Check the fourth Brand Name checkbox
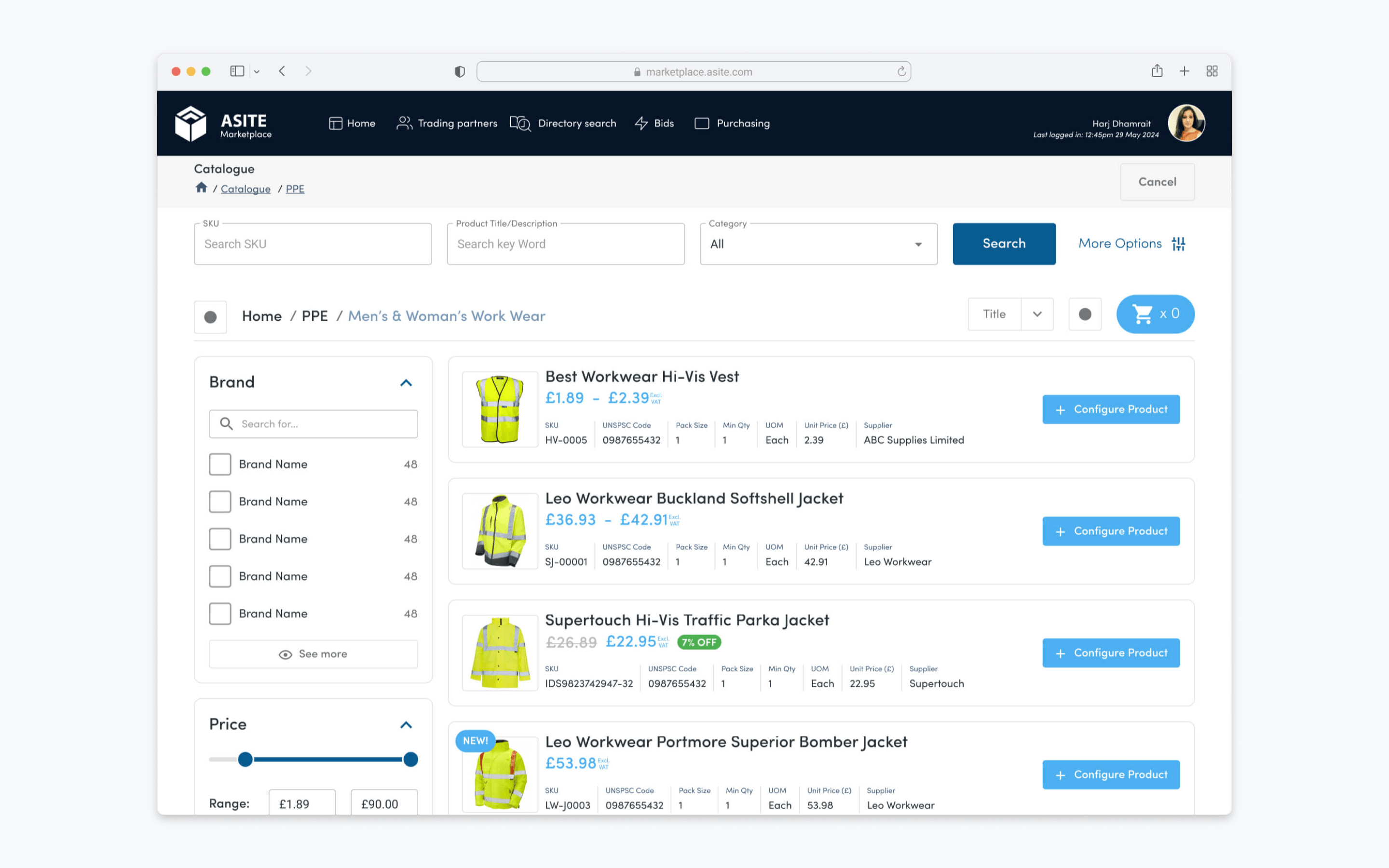 pyautogui.click(x=220, y=576)
